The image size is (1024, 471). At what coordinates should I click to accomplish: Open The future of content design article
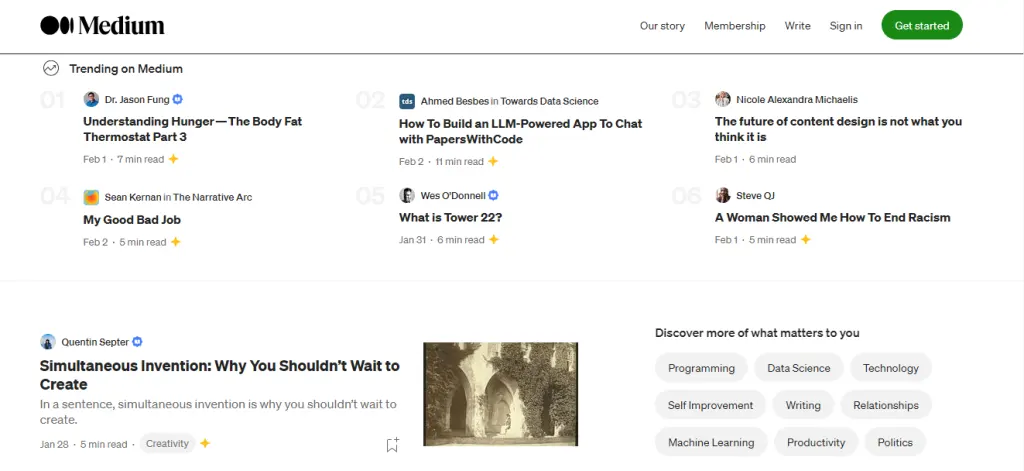click(839, 129)
